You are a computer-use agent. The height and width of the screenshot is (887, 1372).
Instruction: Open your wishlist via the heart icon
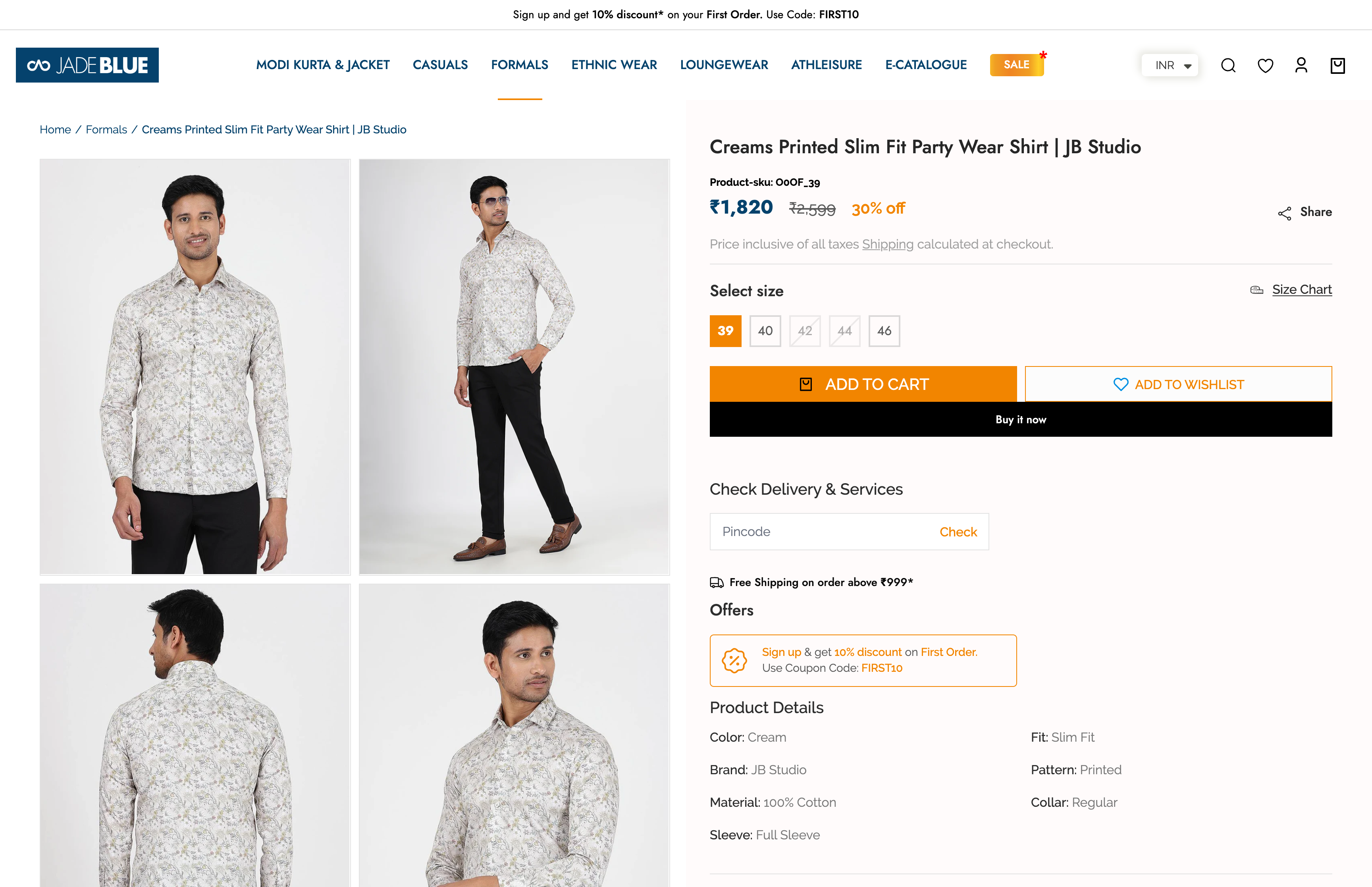(x=1265, y=65)
